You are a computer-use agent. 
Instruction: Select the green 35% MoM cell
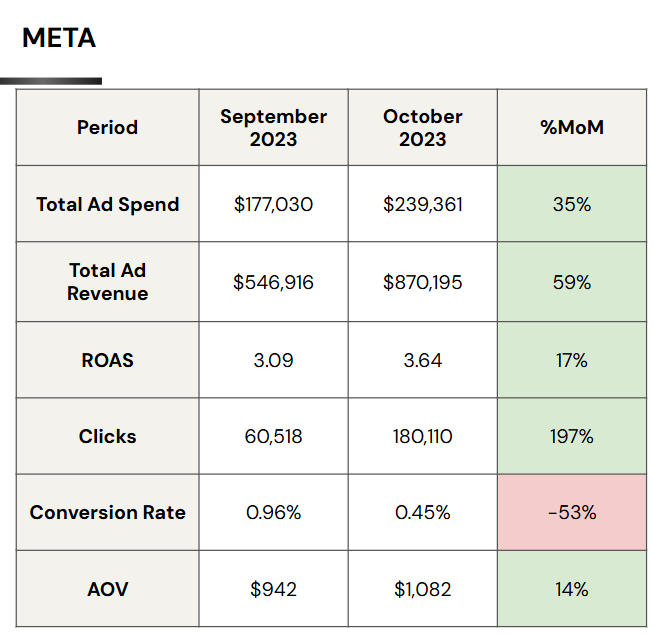(572, 204)
